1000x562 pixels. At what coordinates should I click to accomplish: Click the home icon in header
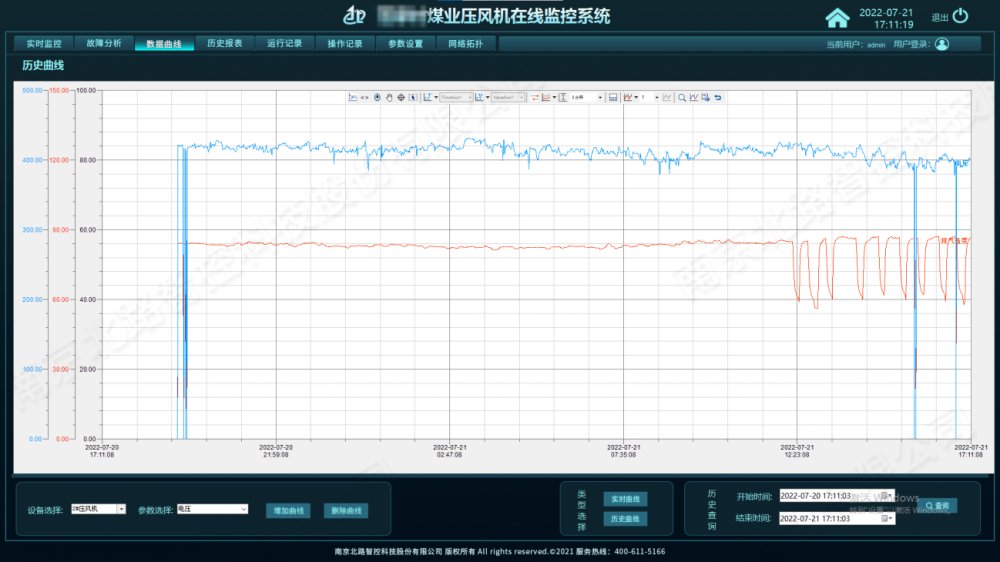tap(836, 17)
